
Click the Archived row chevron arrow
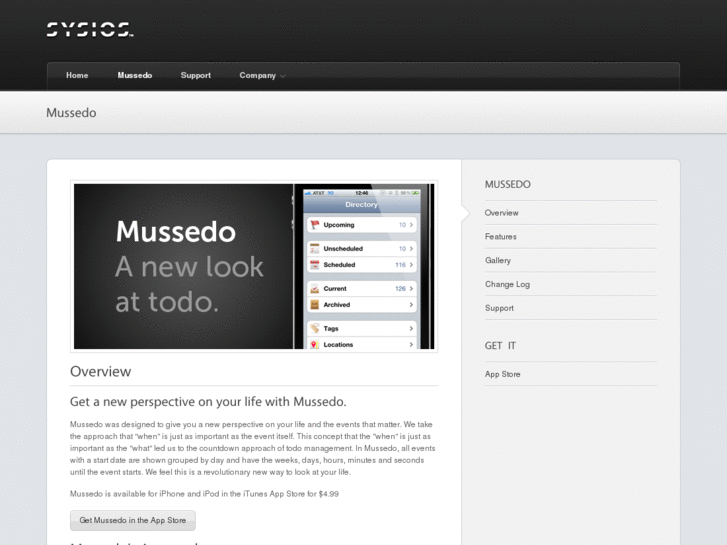click(411, 305)
